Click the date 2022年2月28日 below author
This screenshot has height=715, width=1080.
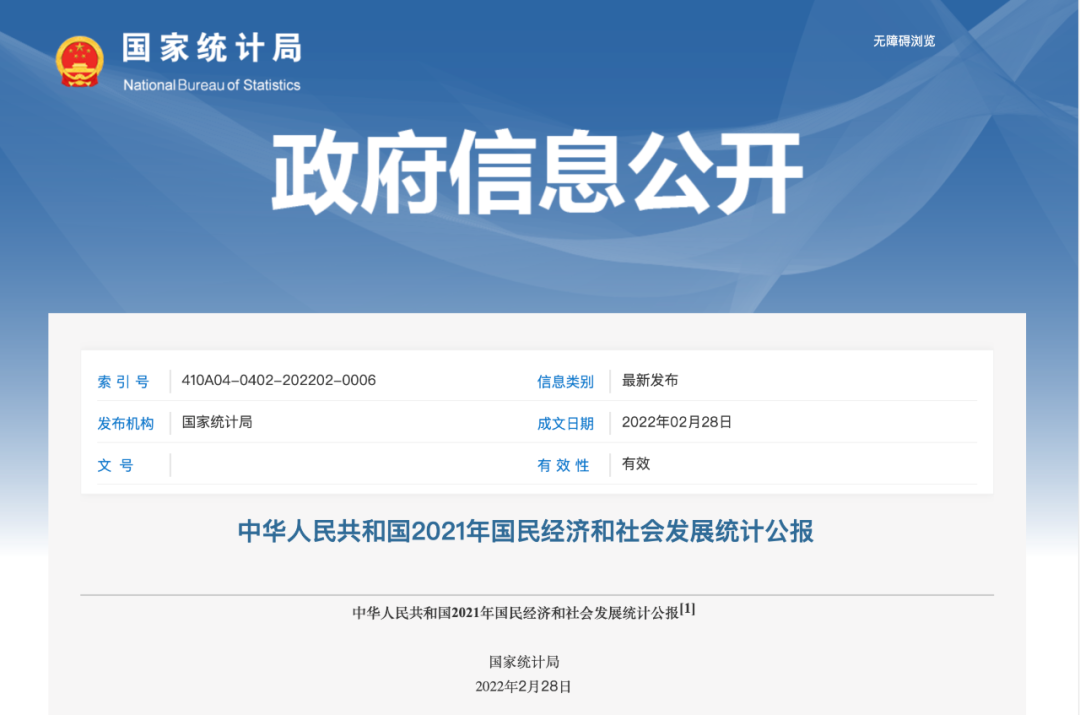(x=523, y=687)
